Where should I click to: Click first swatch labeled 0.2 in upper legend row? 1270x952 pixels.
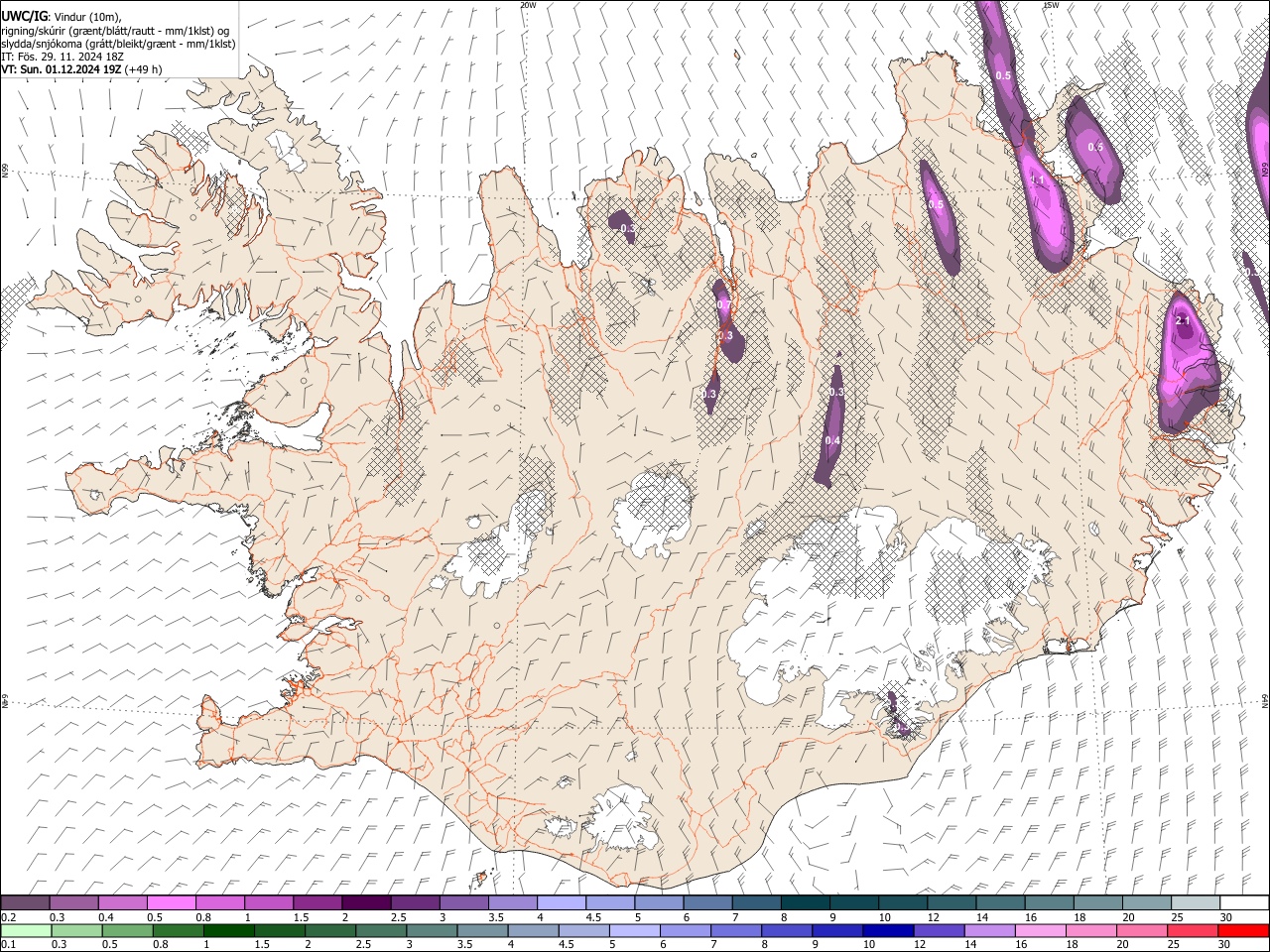click(26, 903)
